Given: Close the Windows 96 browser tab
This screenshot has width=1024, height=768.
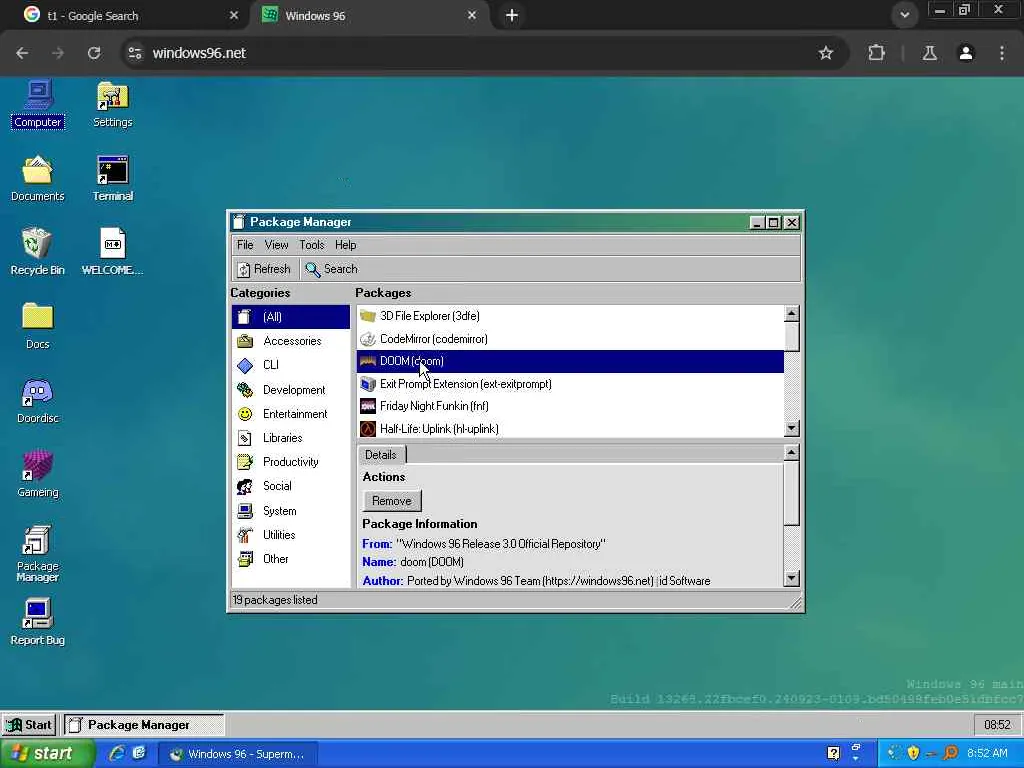Looking at the screenshot, I should click(472, 15).
